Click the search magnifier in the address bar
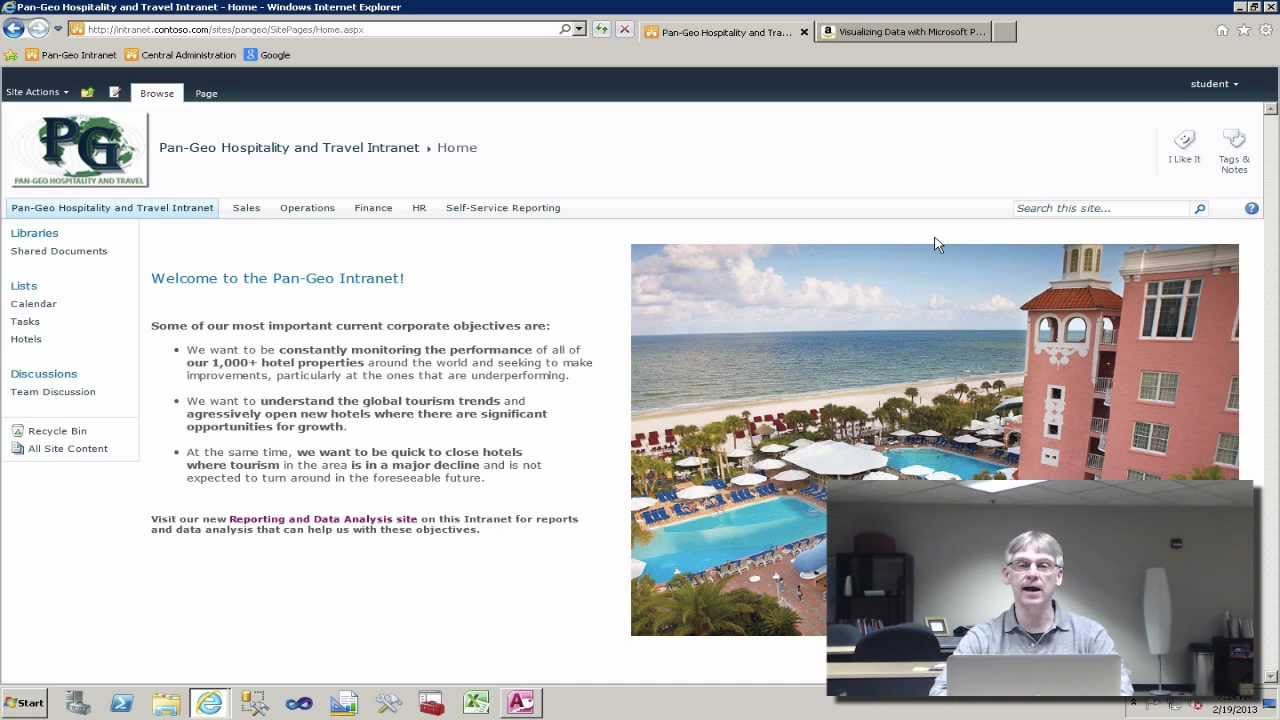The image size is (1280, 720). click(565, 29)
